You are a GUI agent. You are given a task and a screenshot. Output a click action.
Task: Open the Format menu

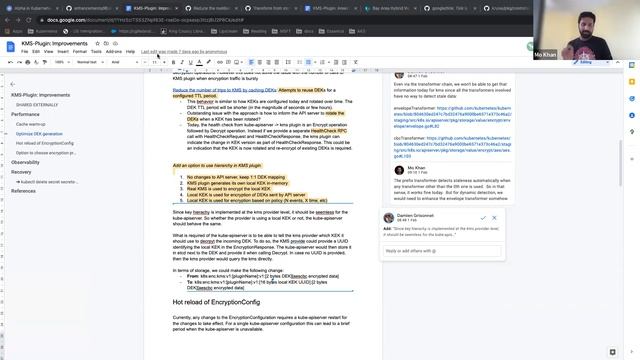(x=80, y=52)
